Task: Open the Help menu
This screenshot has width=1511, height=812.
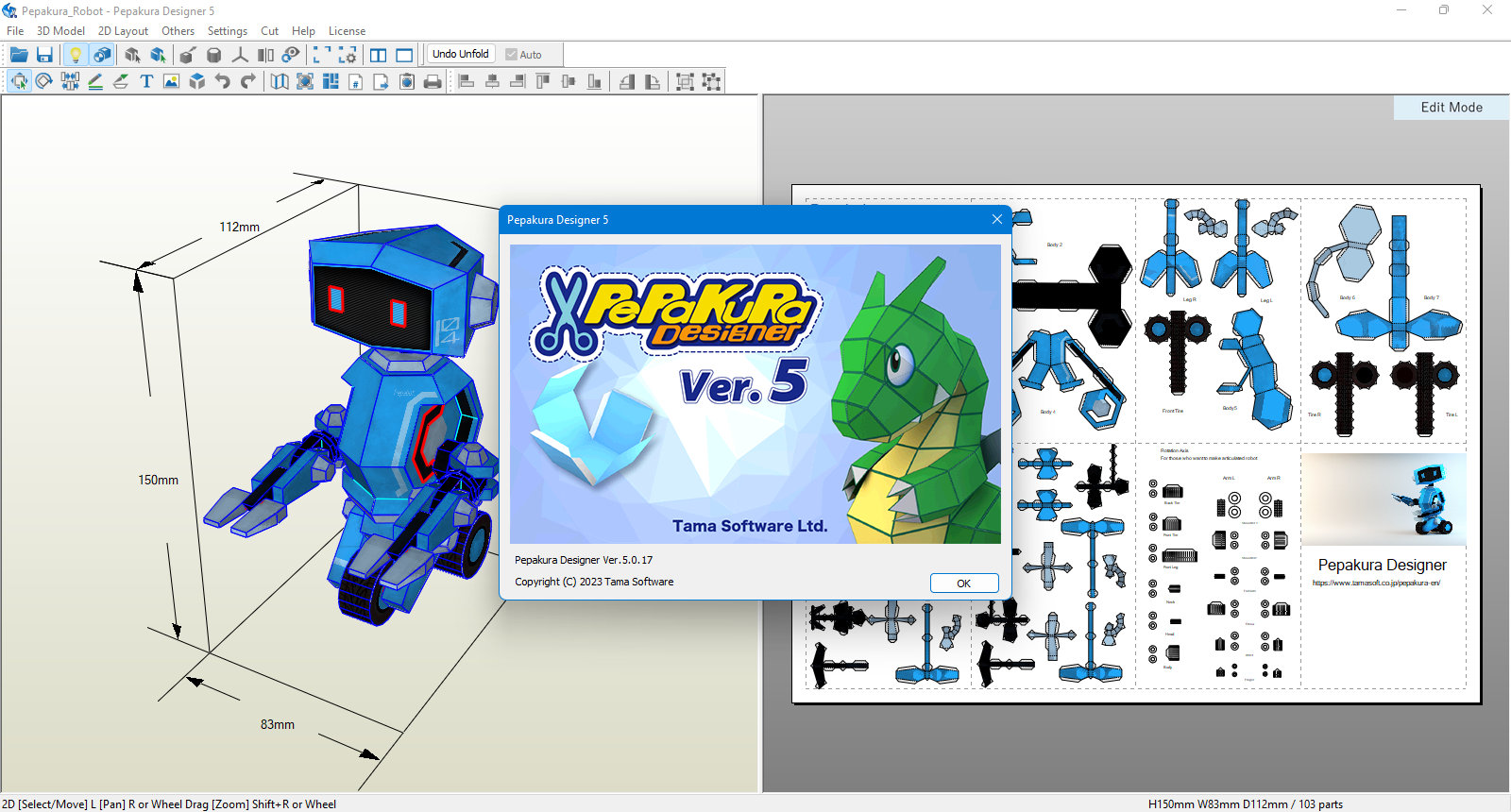Action: click(303, 31)
